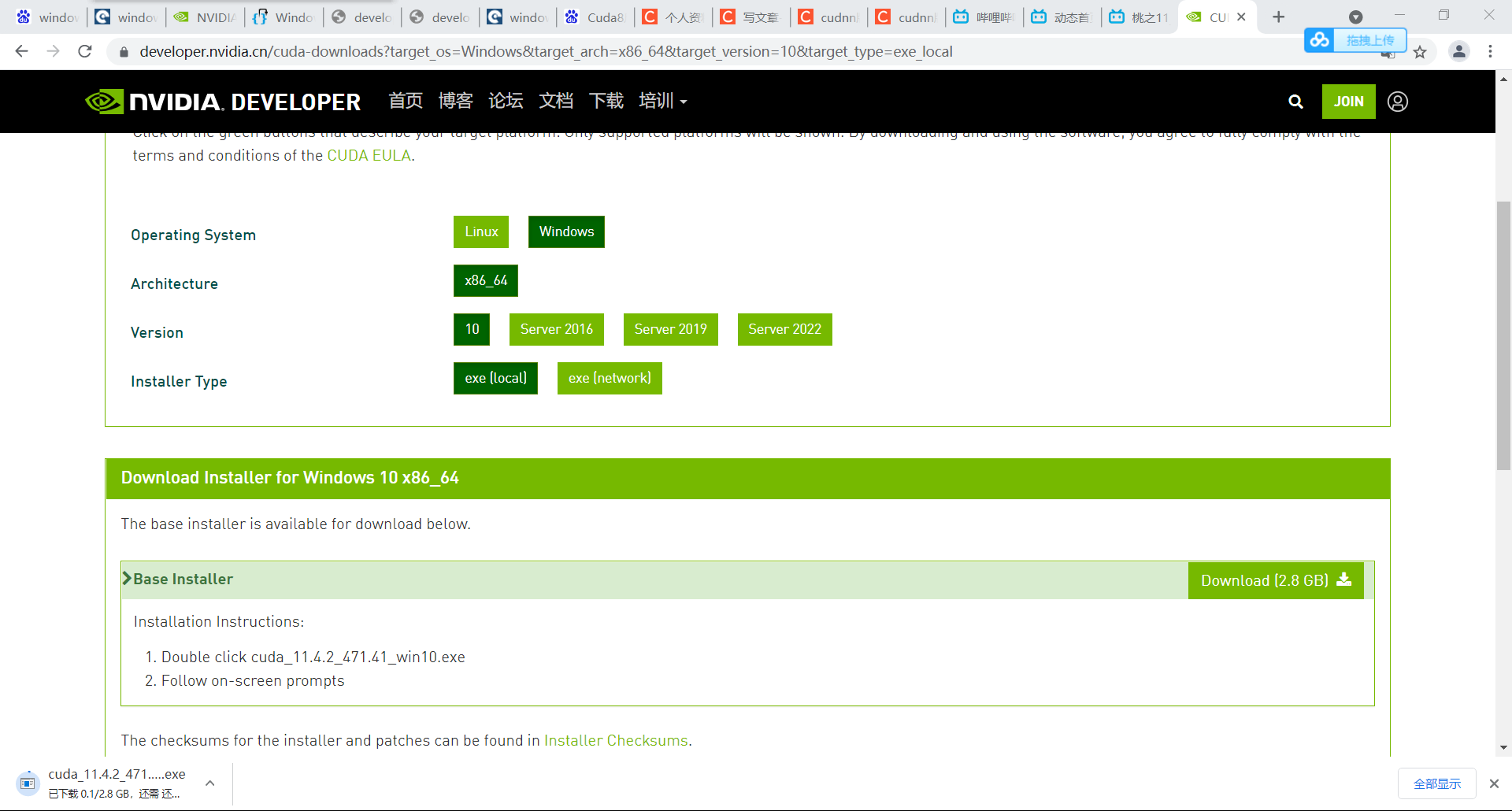The width and height of the screenshot is (1512, 811).
Task: Click 全部显示 show all downloads
Action: click(x=1437, y=783)
